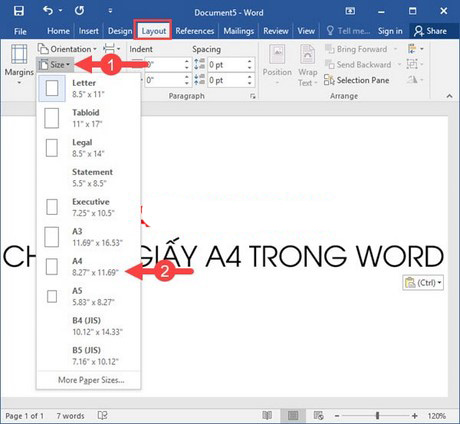Click the proofing check icon in status bar
The width and height of the screenshot is (460, 424).
pos(102,415)
